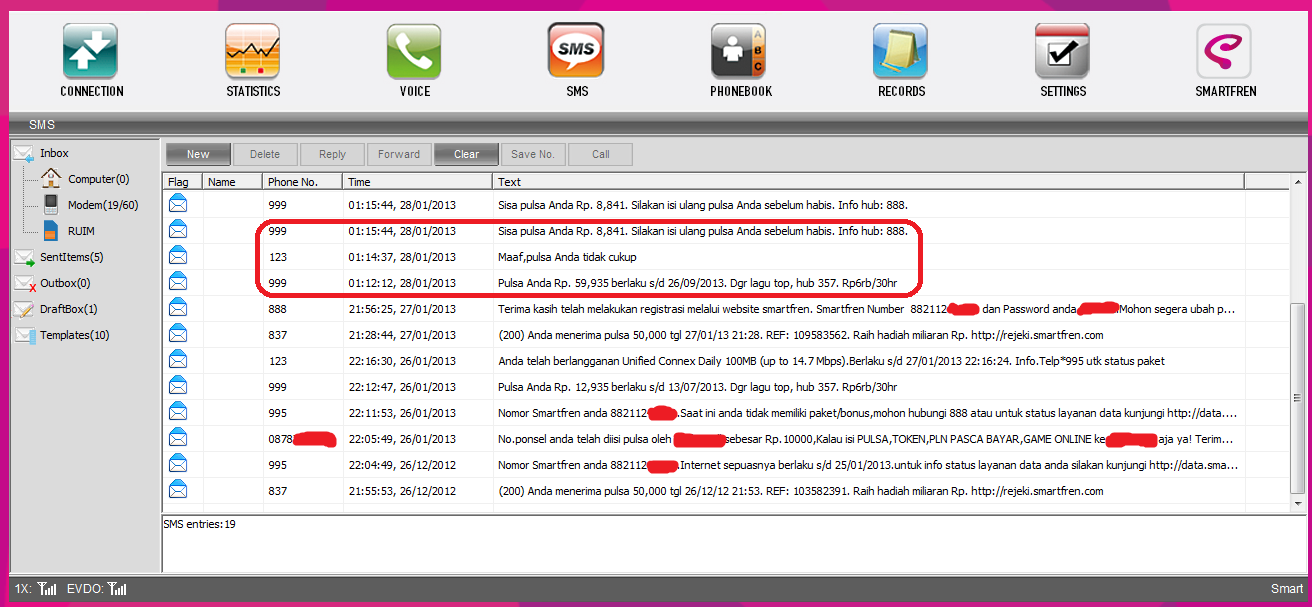1312x607 pixels.
Task: Click the Reply button
Action: click(x=332, y=154)
